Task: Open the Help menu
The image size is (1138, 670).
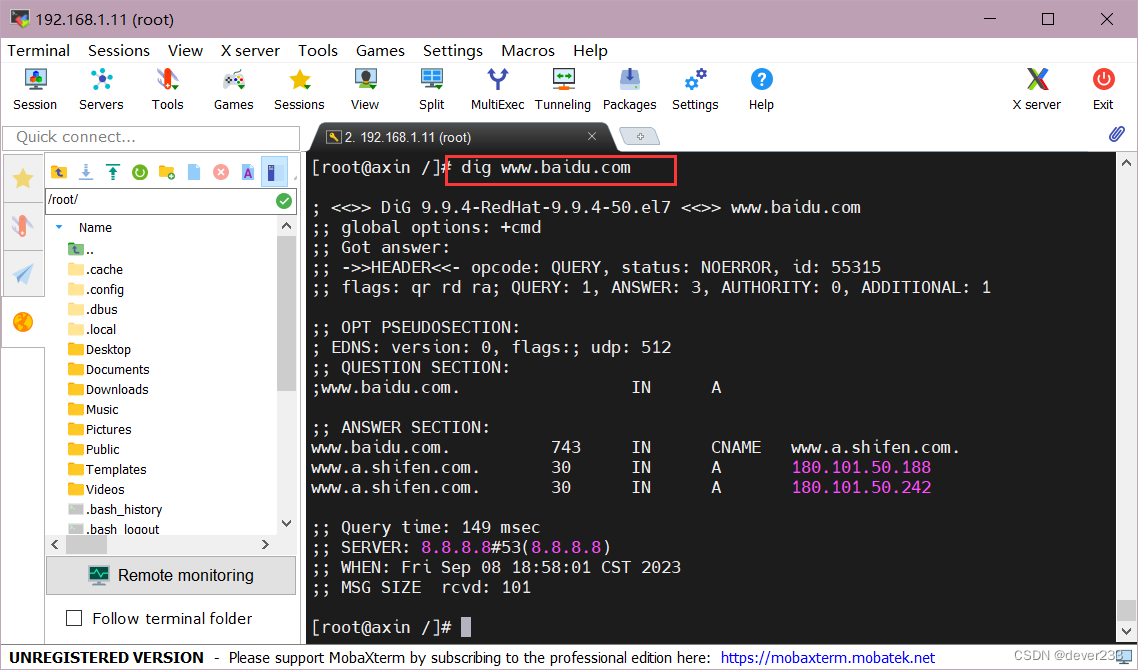Action: [590, 51]
